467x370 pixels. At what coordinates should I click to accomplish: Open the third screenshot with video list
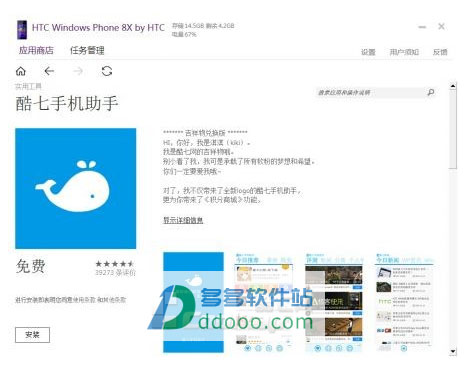click(x=334, y=302)
